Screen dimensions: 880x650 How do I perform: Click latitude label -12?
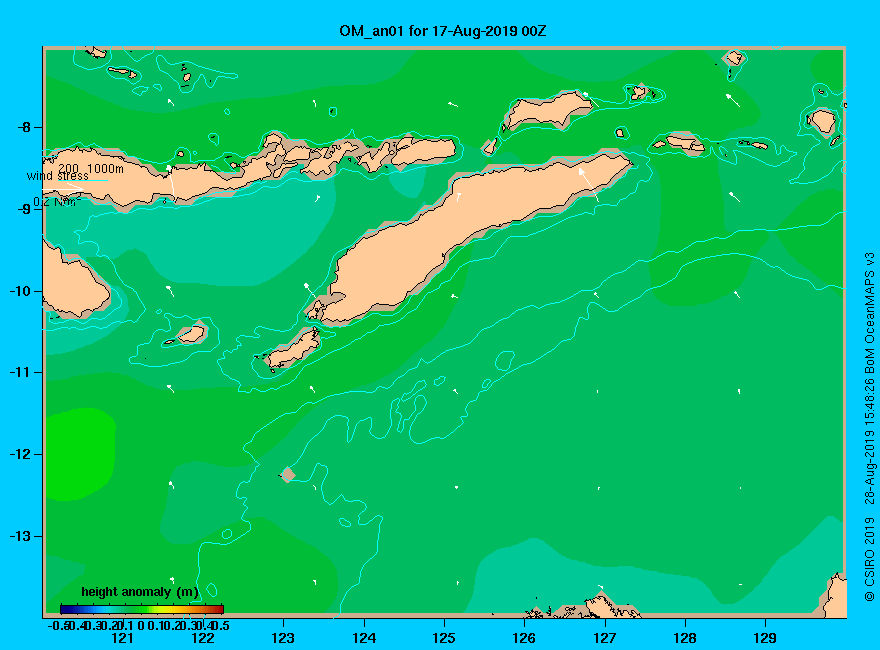[21, 454]
